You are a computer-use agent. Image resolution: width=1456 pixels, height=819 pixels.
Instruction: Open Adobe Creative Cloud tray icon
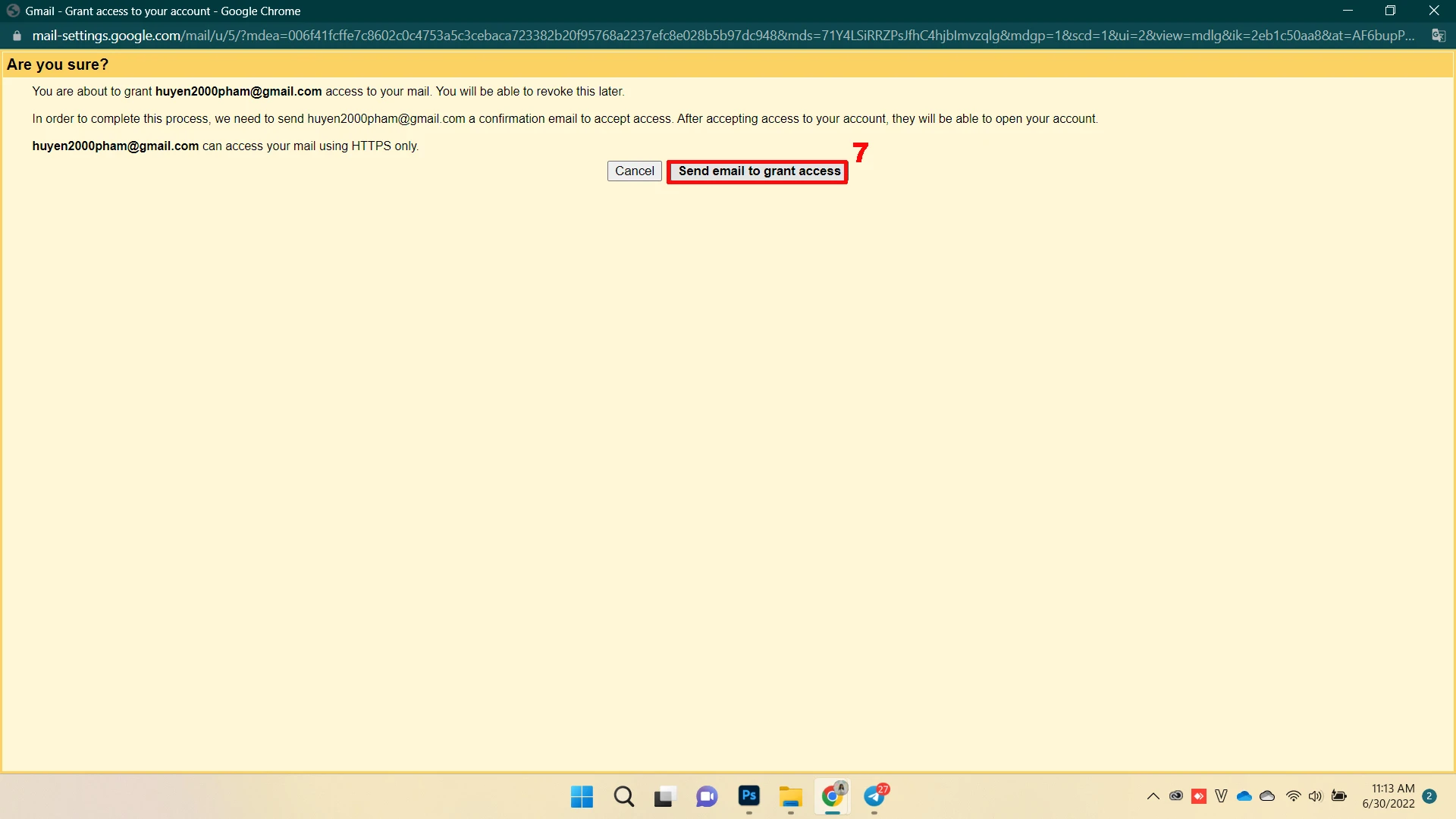pyautogui.click(x=1176, y=796)
